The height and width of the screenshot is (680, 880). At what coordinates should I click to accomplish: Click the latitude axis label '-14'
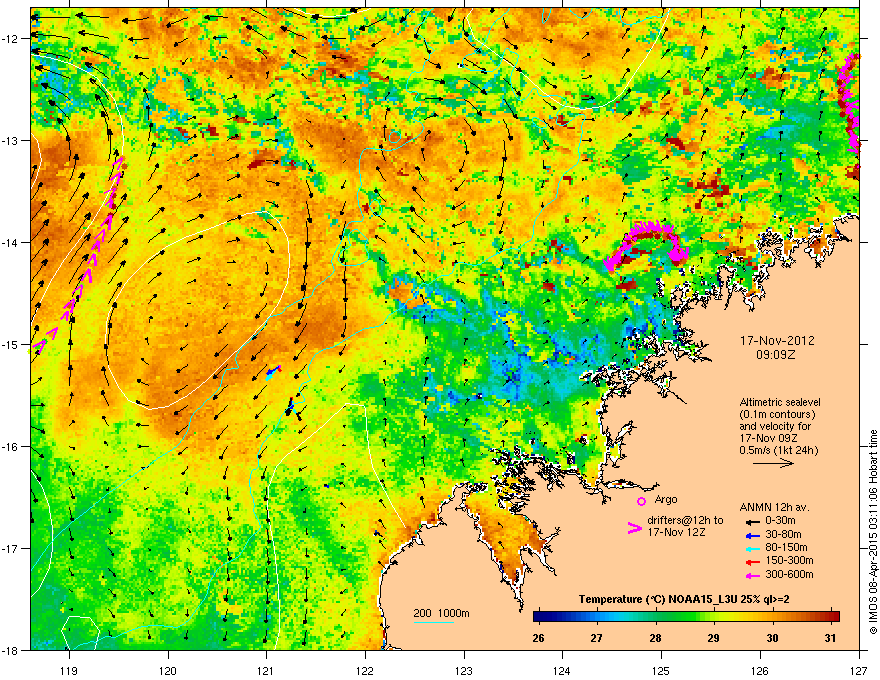tap(11, 242)
